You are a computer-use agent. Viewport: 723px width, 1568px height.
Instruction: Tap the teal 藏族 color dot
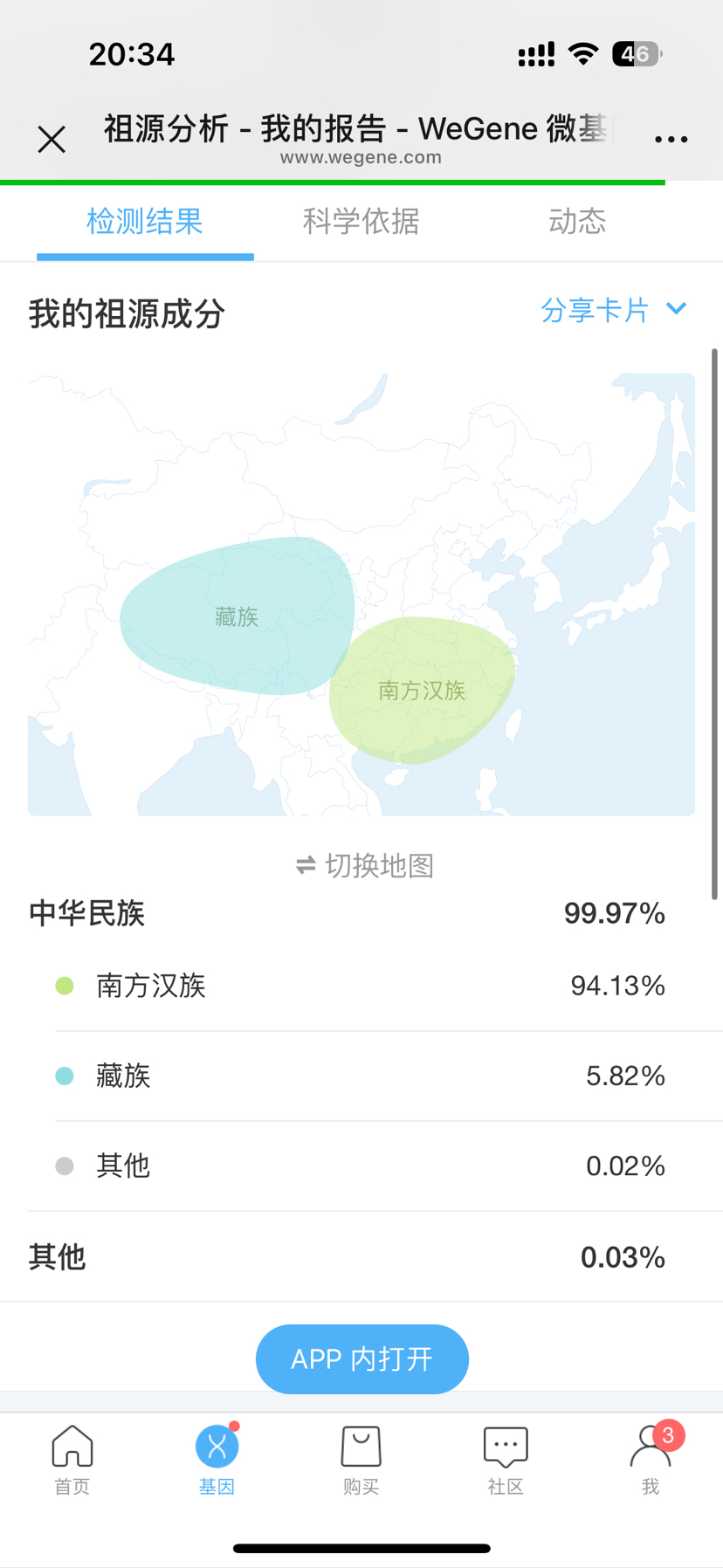click(x=65, y=1076)
